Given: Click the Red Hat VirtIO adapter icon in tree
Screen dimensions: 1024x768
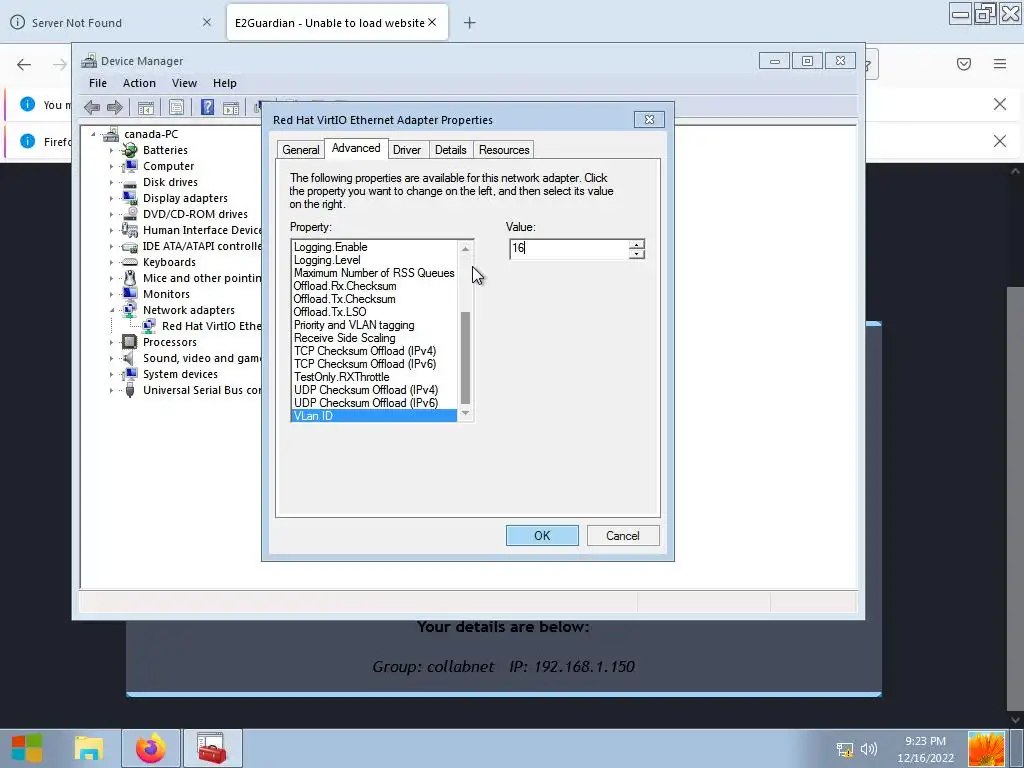Looking at the screenshot, I should 149,326.
